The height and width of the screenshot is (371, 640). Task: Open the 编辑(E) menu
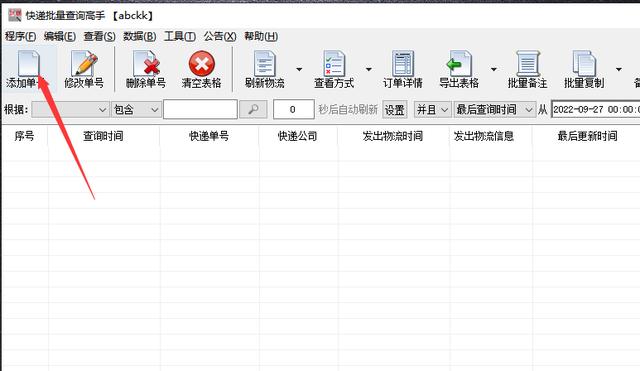click(60, 36)
